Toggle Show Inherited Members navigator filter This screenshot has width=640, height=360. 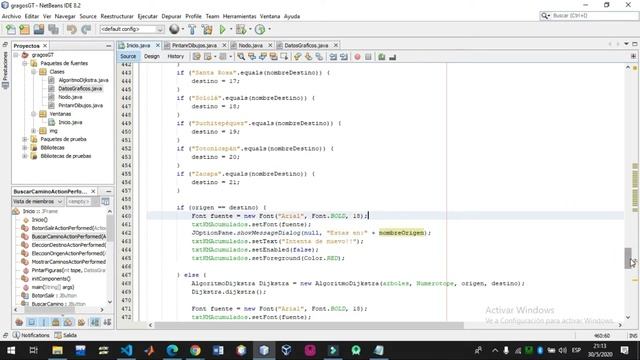point(19,322)
